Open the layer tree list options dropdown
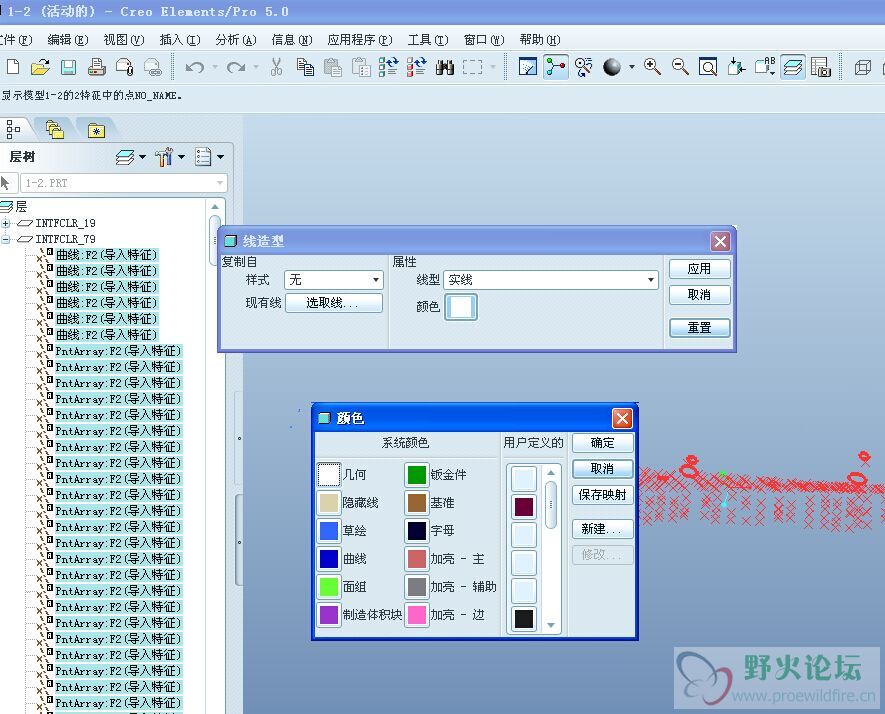This screenshot has height=714, width=885. 209,156
